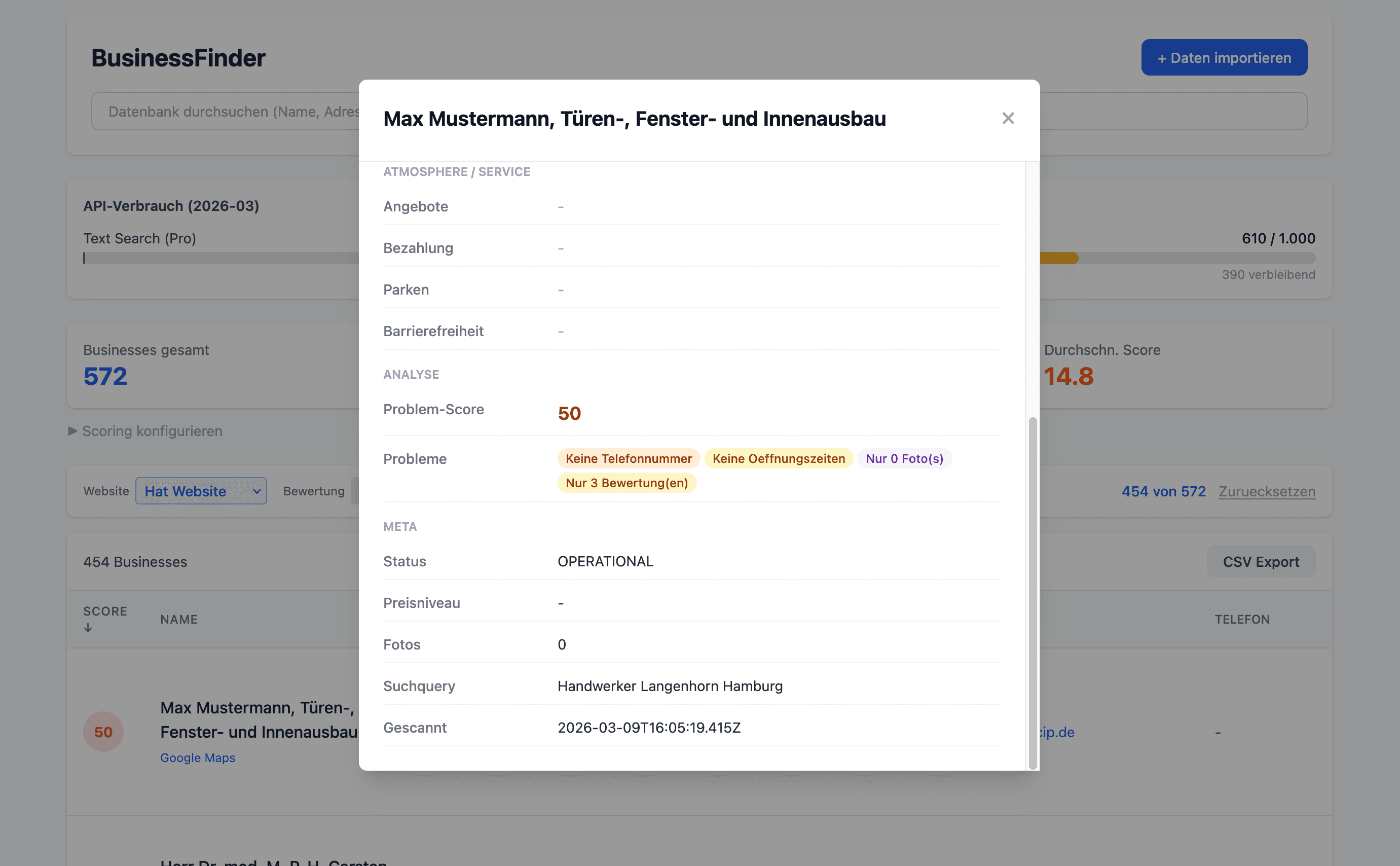This screenshot has height=866, width=1400.
Task: Select the 'Keine Oeffnungszeiten' problem badge
Action: point(779,458)
